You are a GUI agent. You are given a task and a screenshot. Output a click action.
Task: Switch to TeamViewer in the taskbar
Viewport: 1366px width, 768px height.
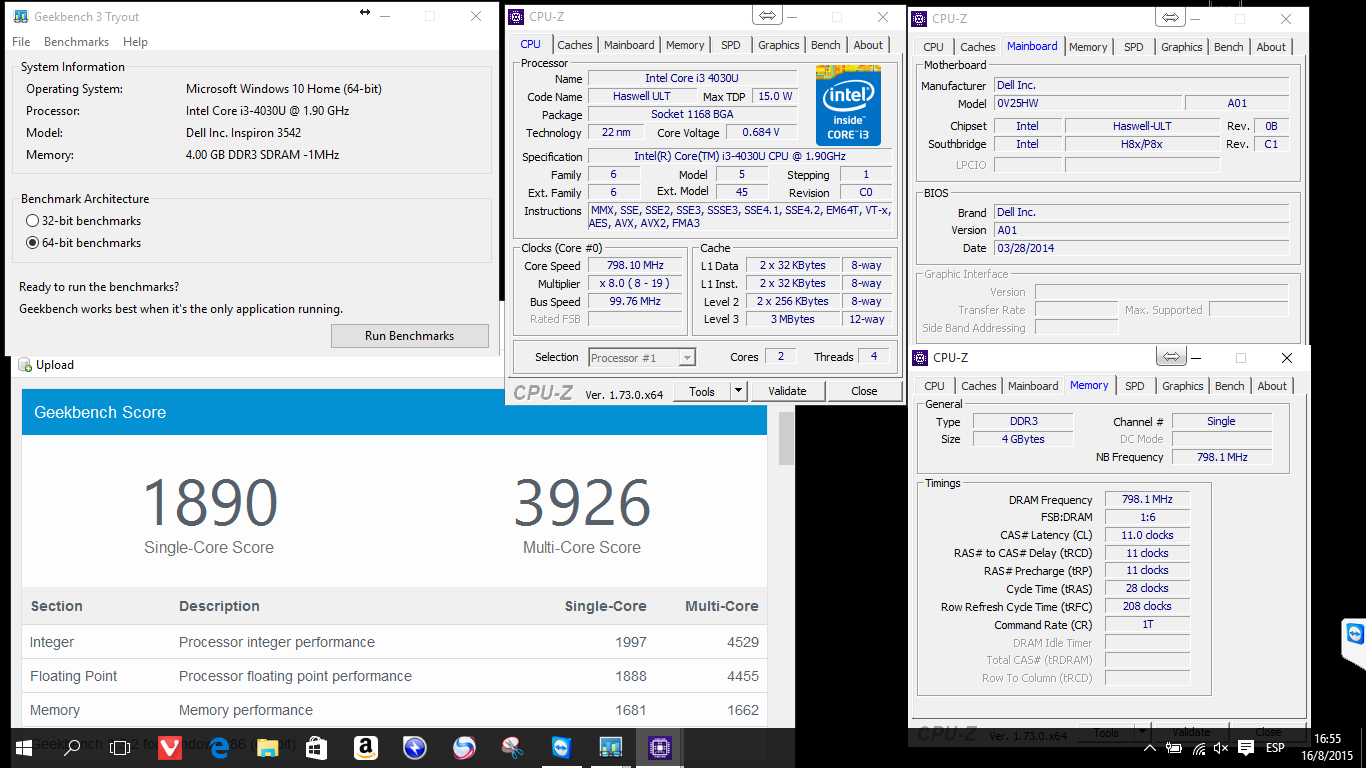pyautogui.click(x=561, y=747)
